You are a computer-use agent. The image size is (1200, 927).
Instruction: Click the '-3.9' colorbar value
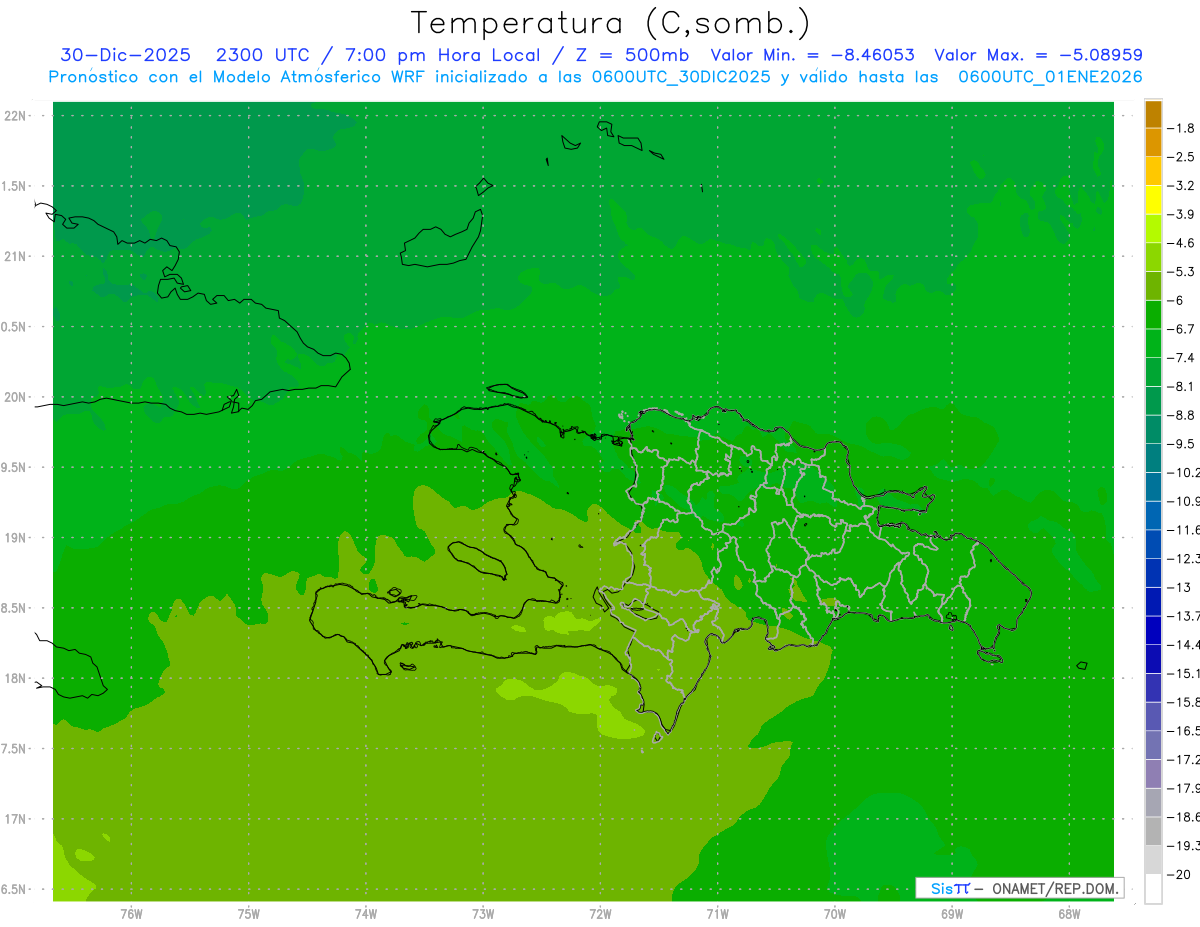pos(1182,214)
